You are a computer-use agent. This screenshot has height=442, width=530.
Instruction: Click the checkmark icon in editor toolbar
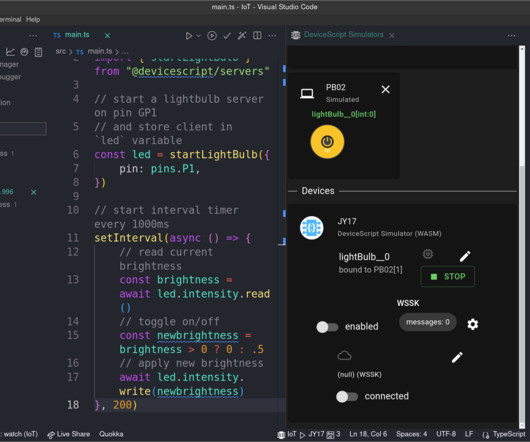pyautogui.click(x=227, y=35)
